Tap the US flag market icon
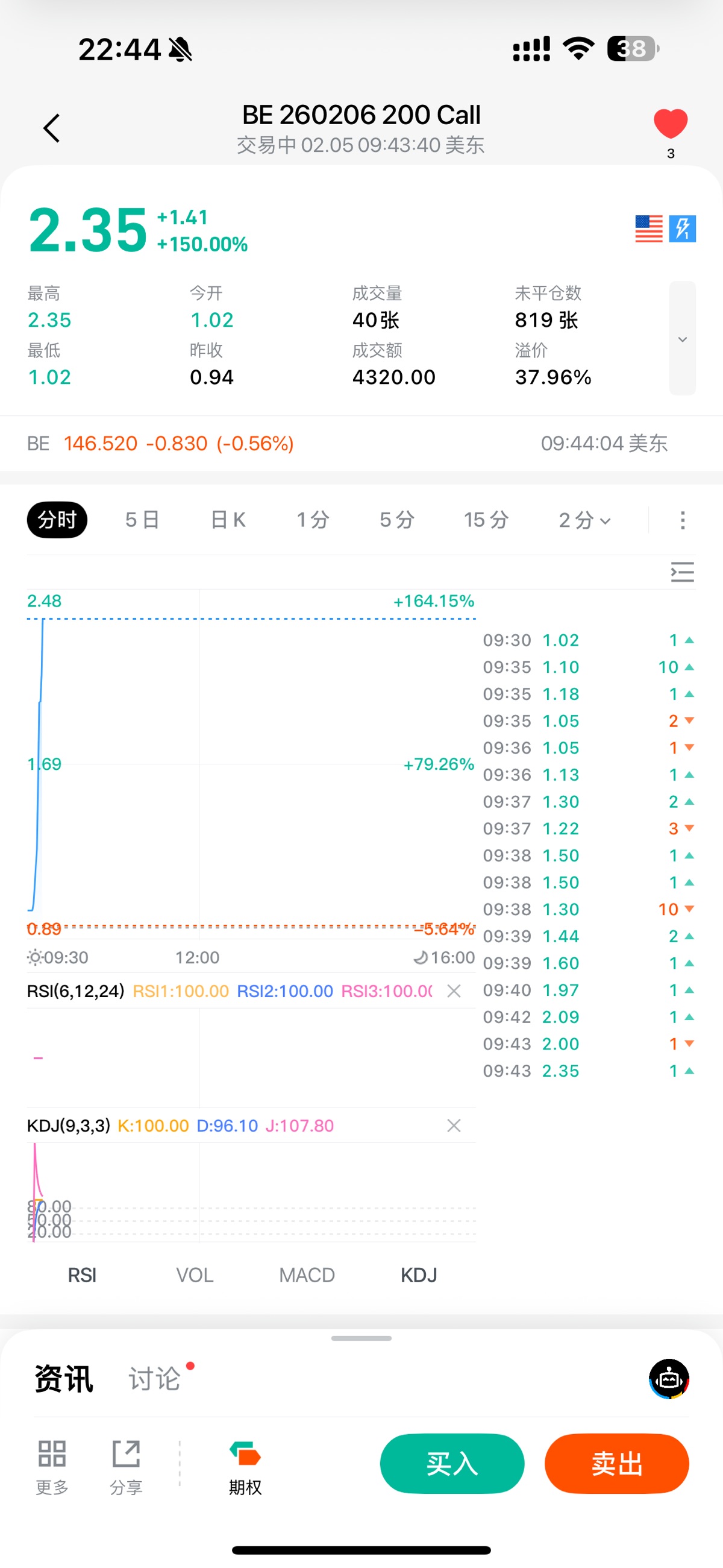Image resolution: width=723 pixels, height=1568 pixels. [648, 229]
